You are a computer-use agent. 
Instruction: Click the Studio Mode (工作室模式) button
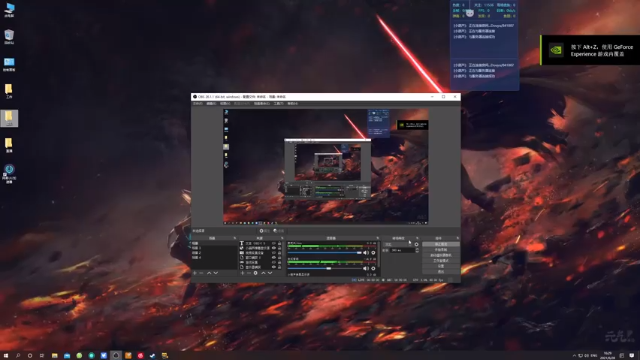coord(441,260)
